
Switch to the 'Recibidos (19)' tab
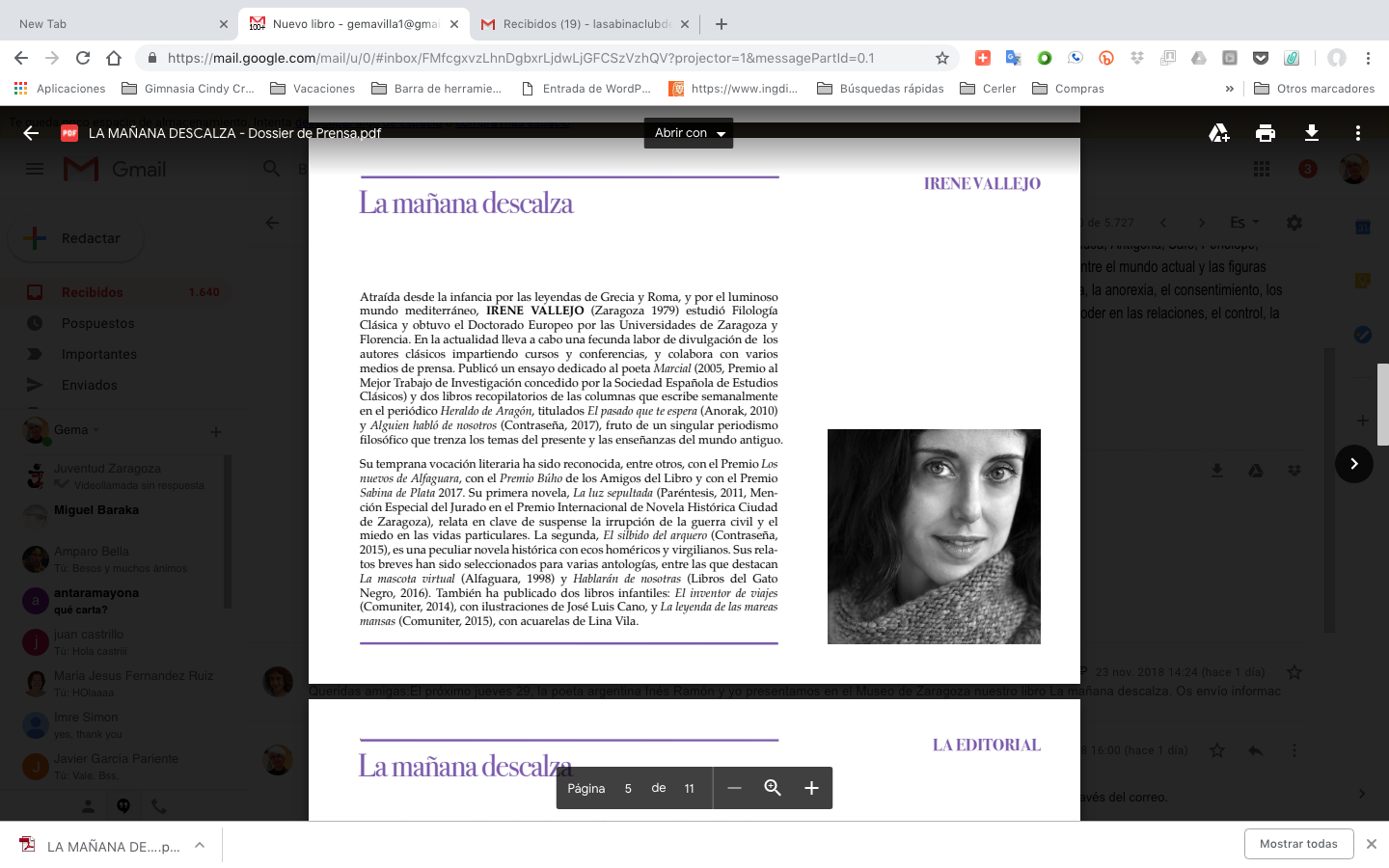coord(586,24)
